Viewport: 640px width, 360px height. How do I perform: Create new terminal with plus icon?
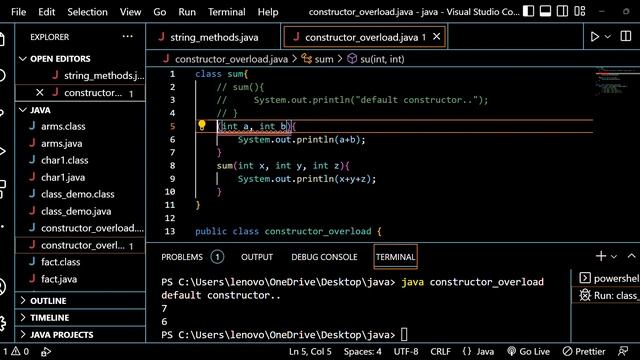(x=601, y=256)
